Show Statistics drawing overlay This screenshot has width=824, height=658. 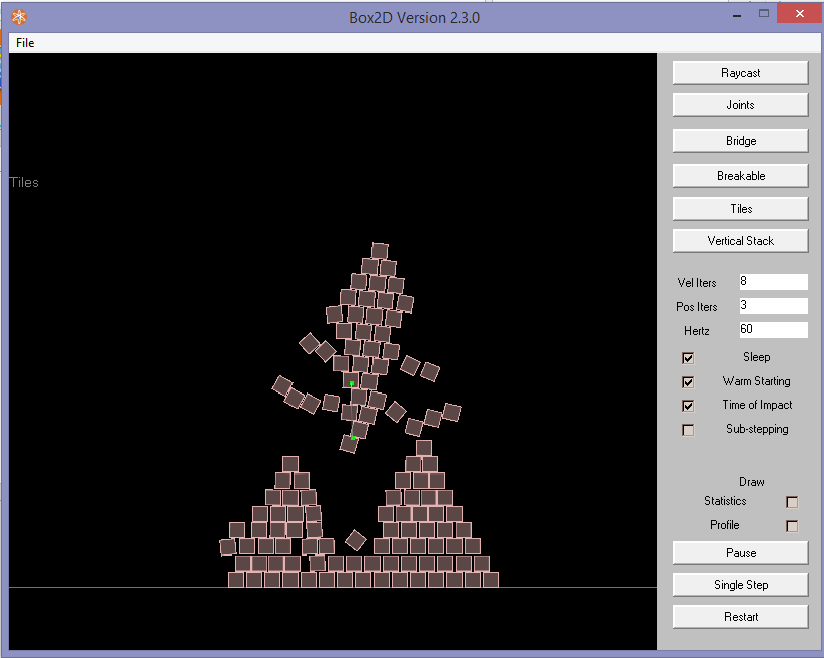click(x=792, y=502)
